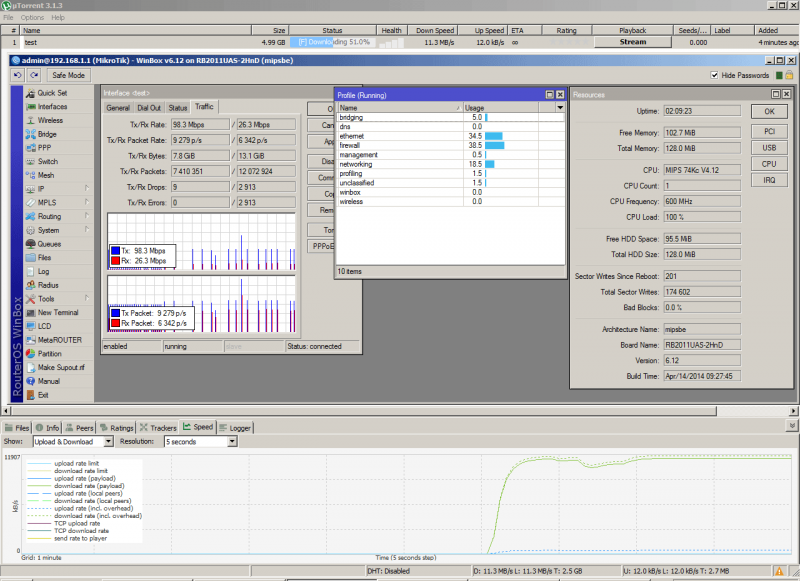This screenshot has height=581, width=800.
Task: Click the torrent download progress bar
Action: click(x=333, y=42)
